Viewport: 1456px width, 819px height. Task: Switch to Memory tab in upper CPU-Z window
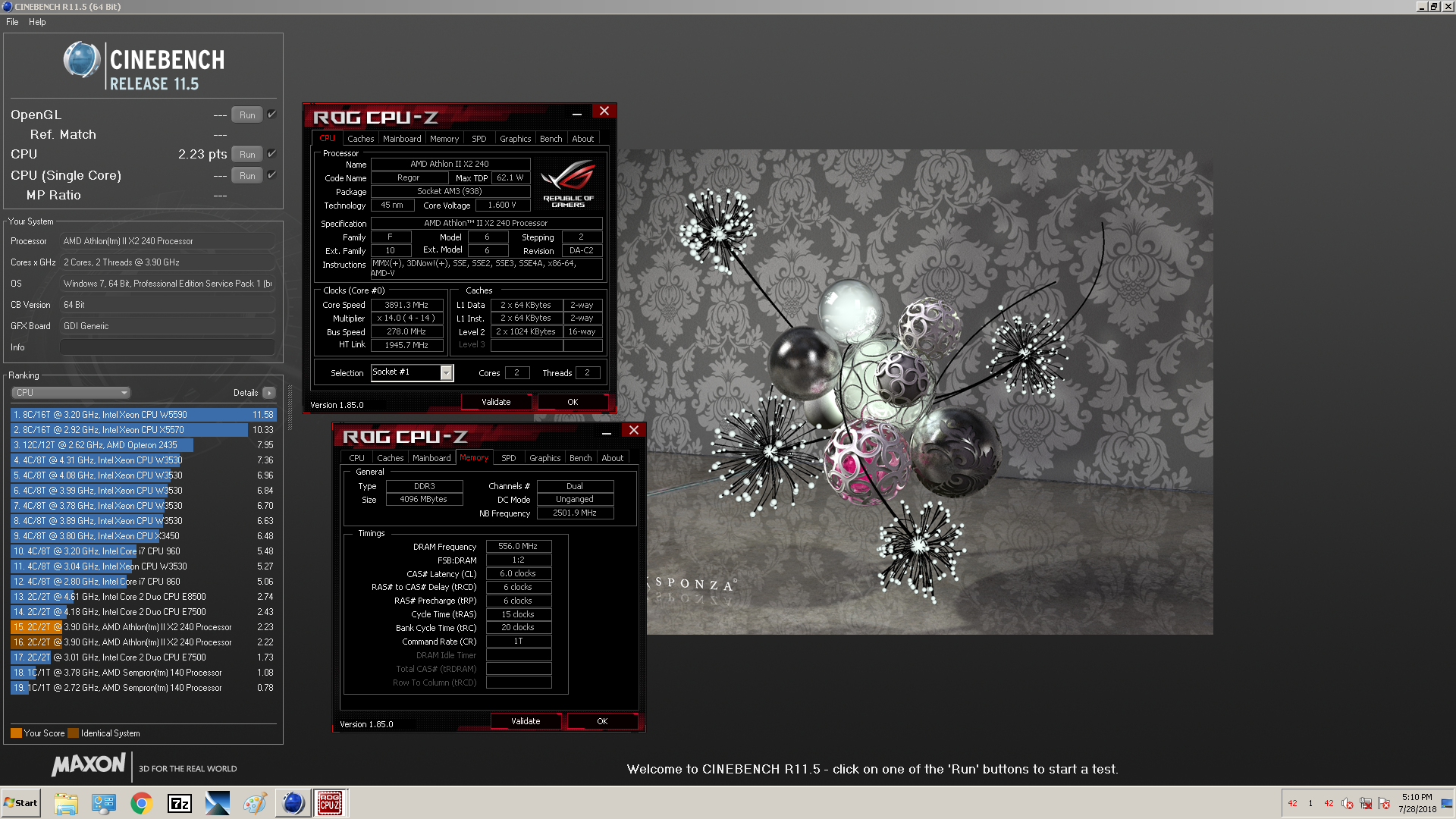click(444, 139)
